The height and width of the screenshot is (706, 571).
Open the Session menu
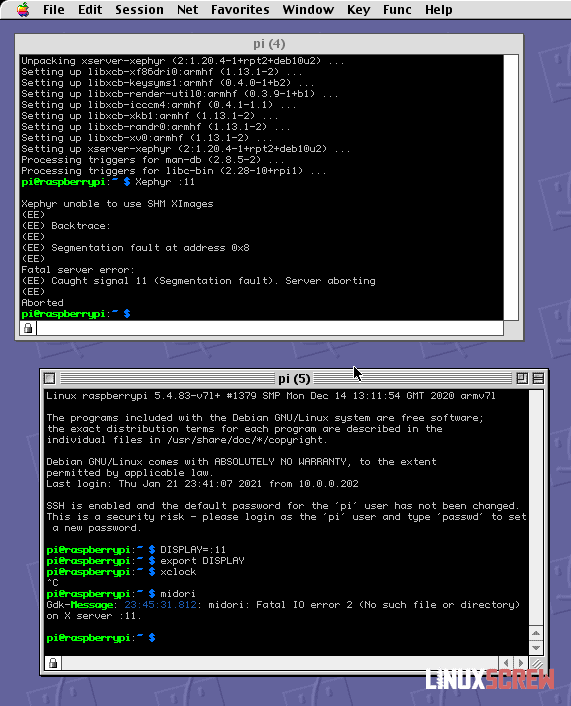coord(139,9)
